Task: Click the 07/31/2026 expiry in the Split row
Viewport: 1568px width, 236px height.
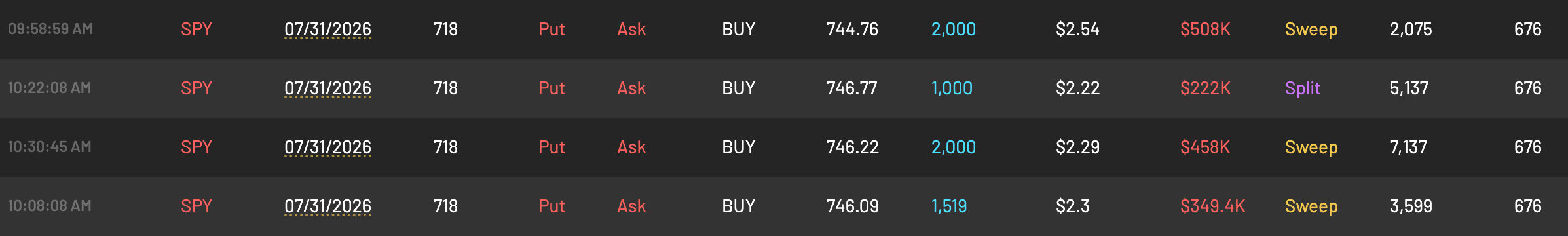Action: click(327, 88)
